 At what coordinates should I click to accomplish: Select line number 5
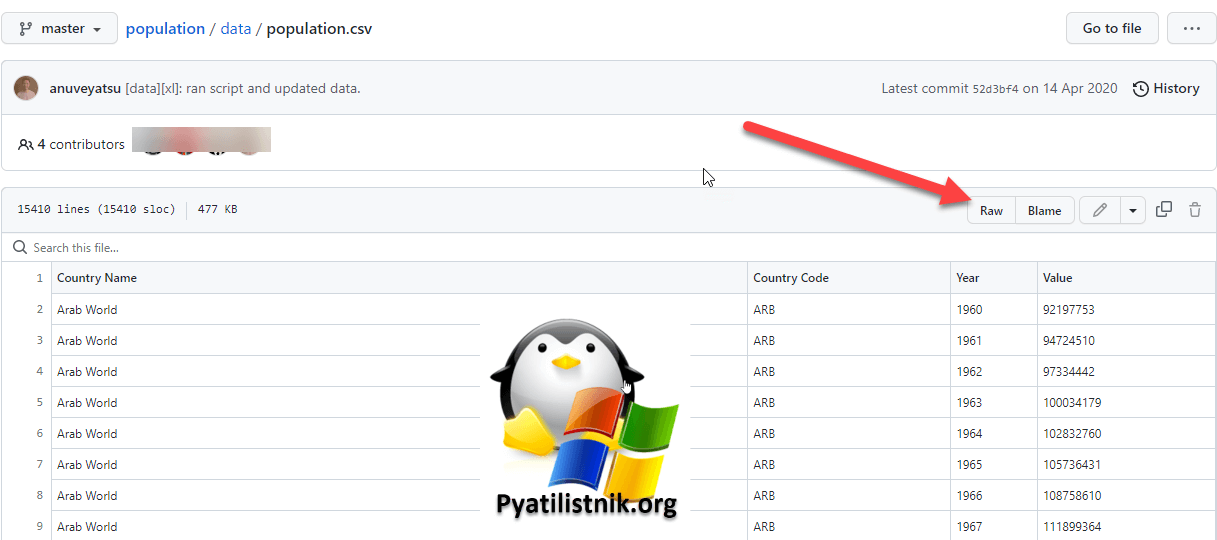click(40, 402)
